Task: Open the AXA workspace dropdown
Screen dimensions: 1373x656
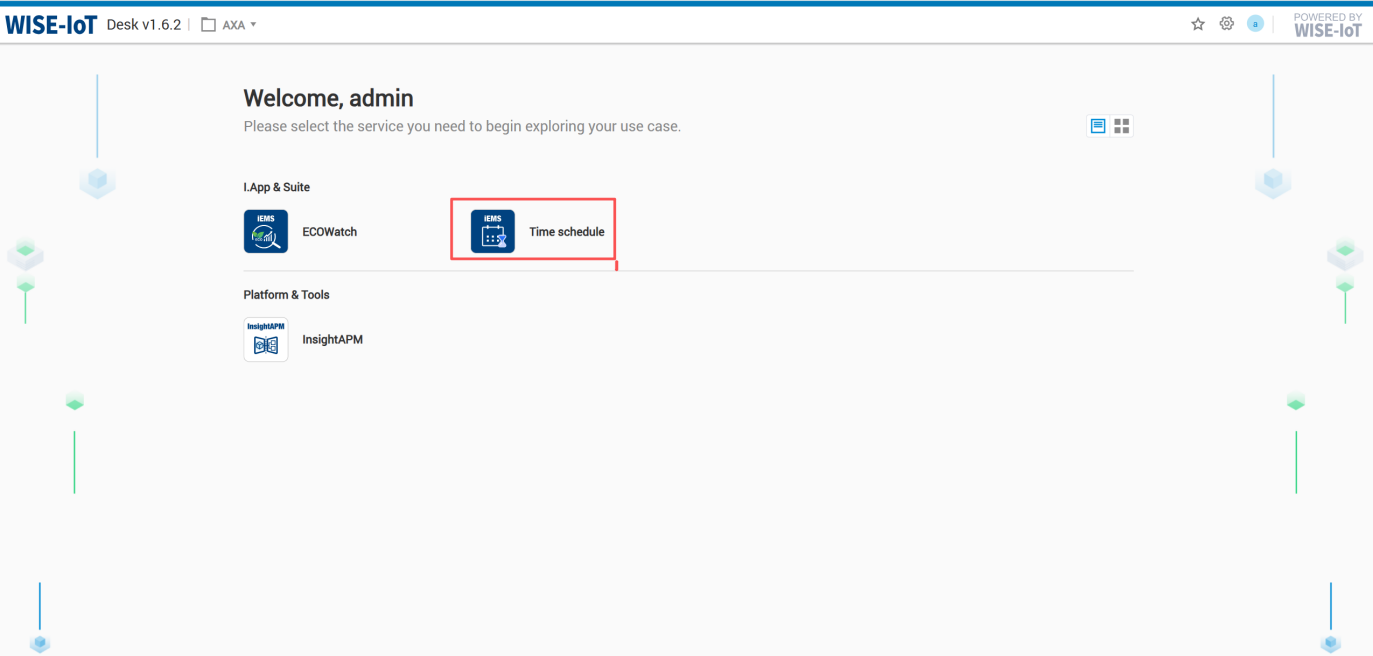Action: coord(234,25)
